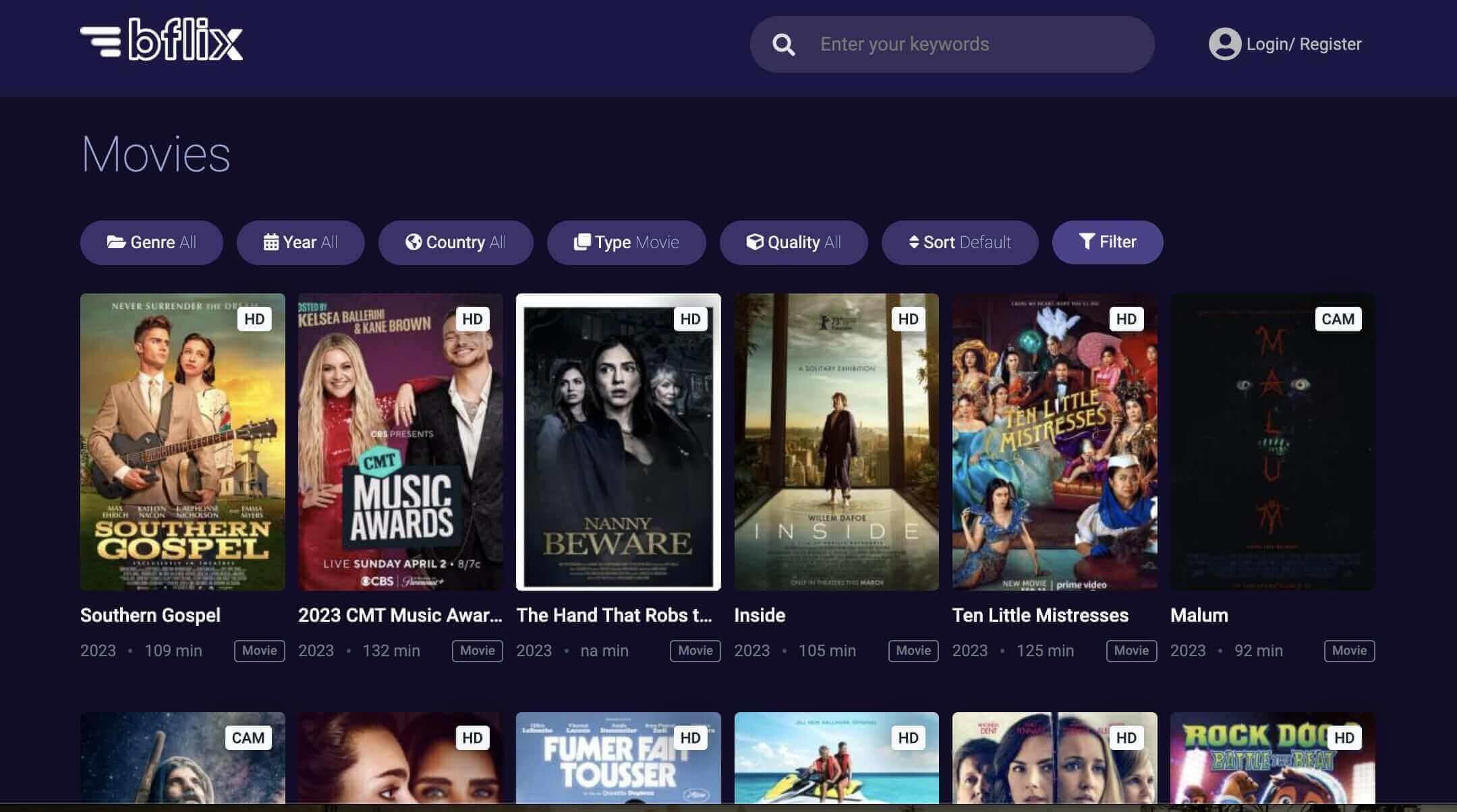Open the 2023 CMT Music Awards title link
Screen dimensions: 1457x812
[x=400, y=615]
